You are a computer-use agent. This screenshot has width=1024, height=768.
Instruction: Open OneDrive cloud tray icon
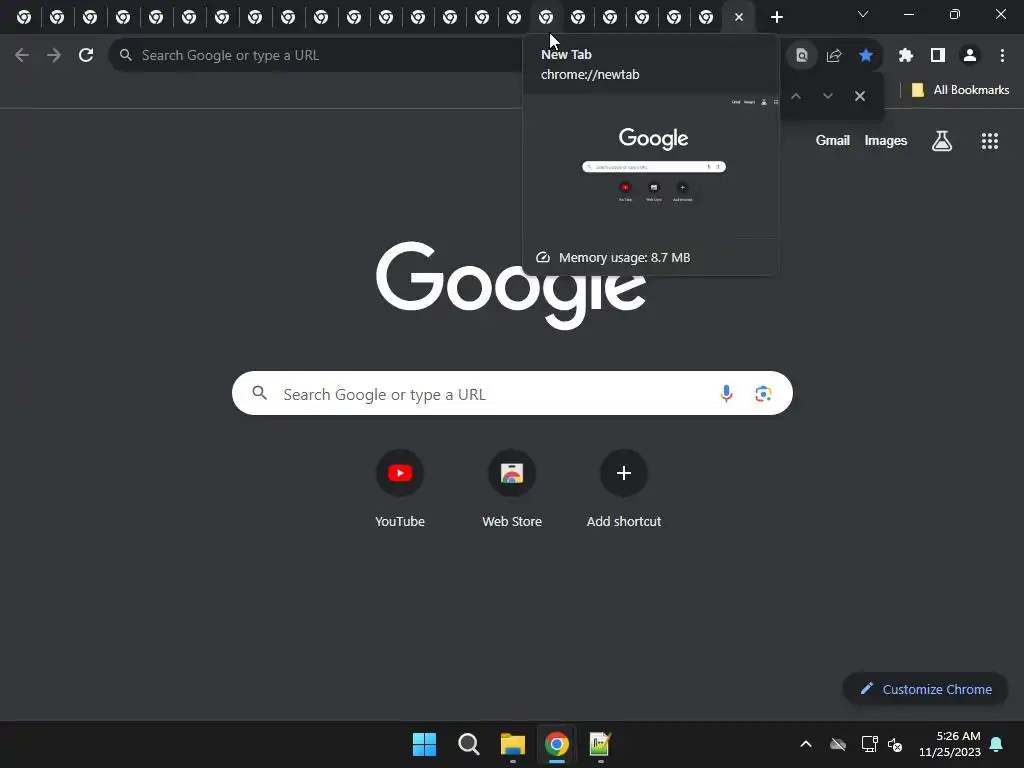tap(838, 744)
